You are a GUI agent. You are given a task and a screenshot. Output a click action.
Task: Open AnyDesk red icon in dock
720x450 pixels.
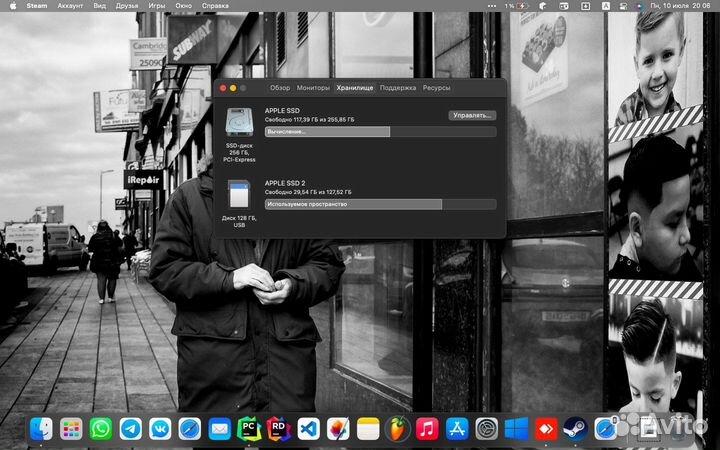tap(546, 429)
